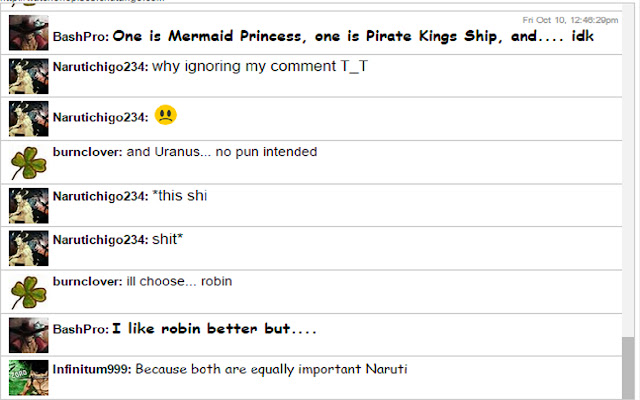This screenshot has width=640, height=400.
Task: Click Narutichigo234's avatar next to the sad emoticon
Action: pos(29,119)
